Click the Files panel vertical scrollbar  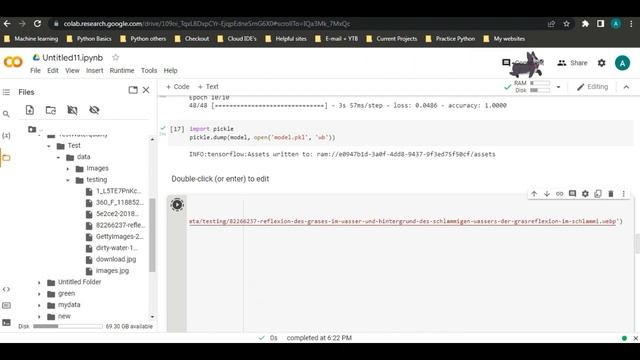click(x=152, y=235)
